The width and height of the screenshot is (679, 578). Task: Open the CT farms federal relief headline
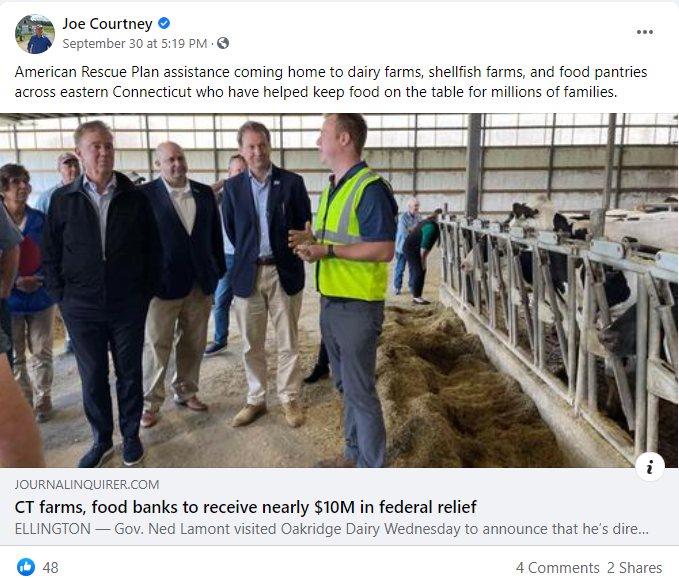coord(245,506)
